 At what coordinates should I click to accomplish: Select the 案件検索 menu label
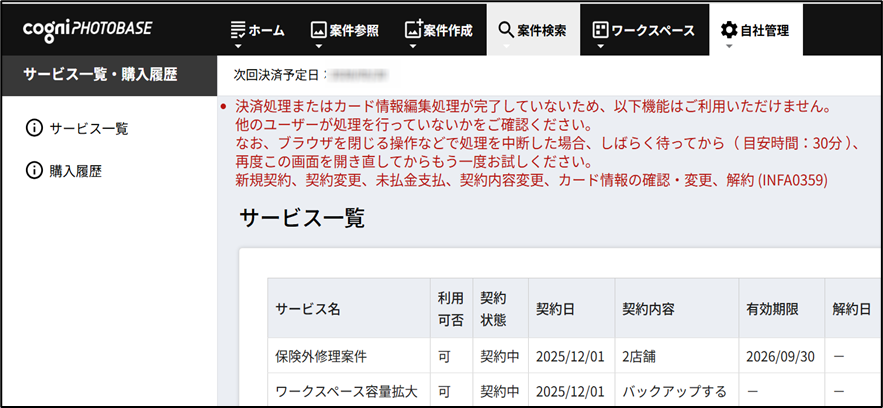pyautogui.click(x=542, y=30)
